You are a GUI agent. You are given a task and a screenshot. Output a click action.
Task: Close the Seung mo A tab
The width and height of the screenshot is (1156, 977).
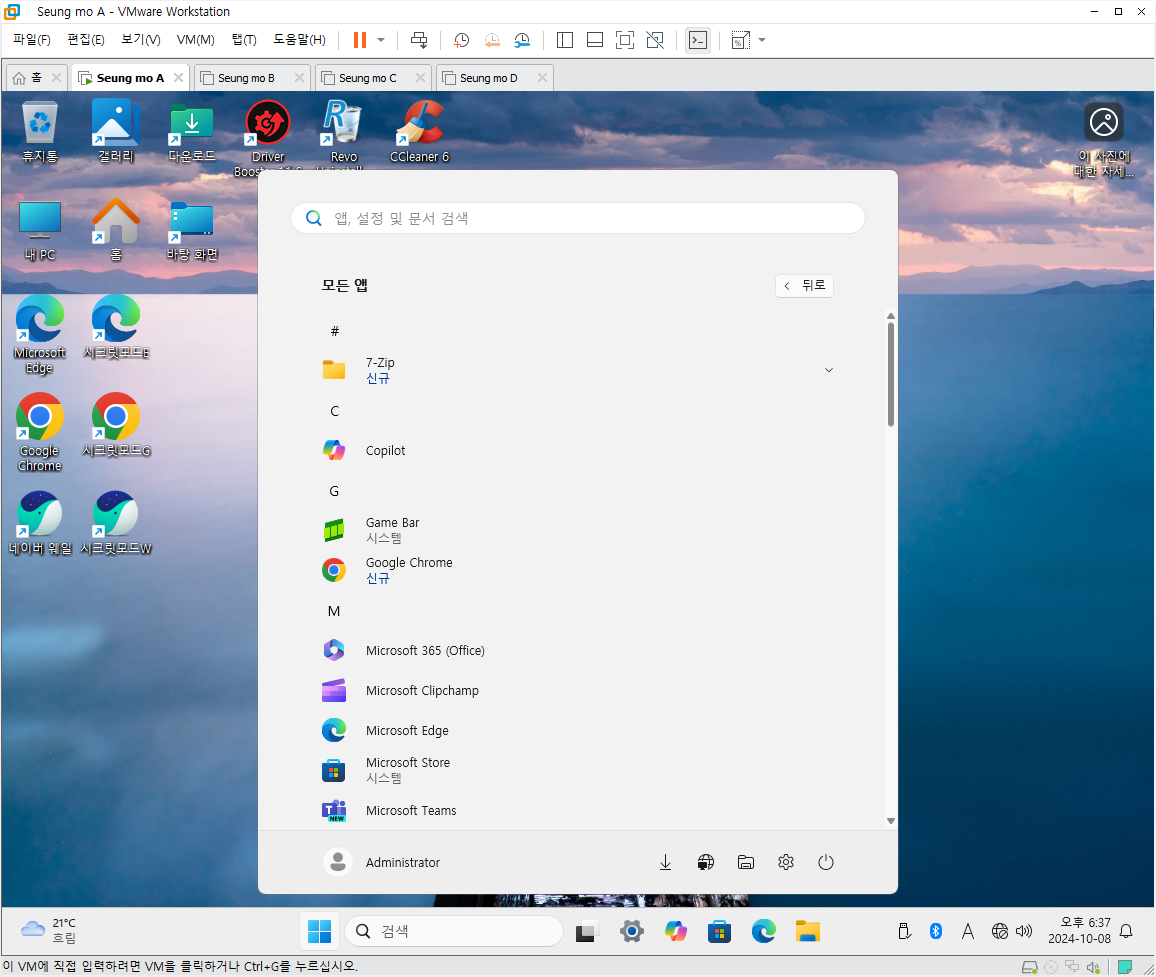[x=178, y=77]
